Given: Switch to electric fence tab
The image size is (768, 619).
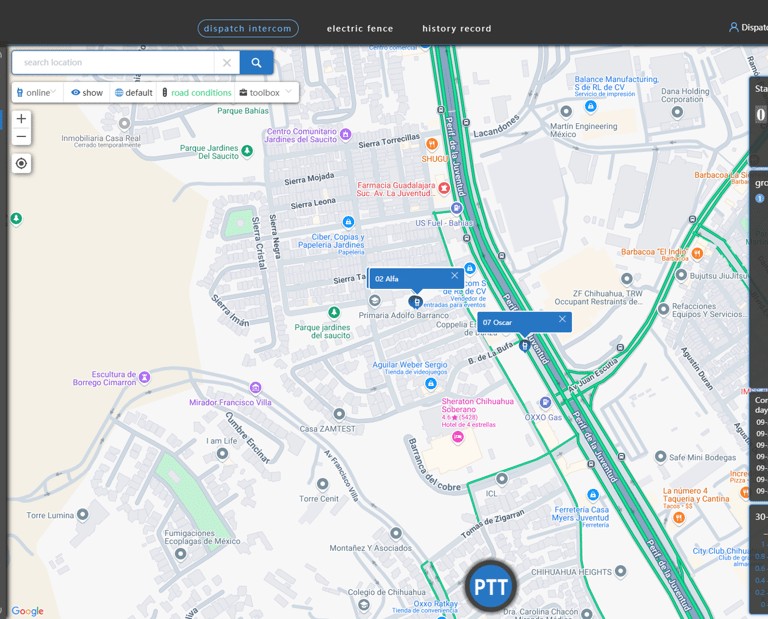Looking at the screenshot, I should (360, 28).
